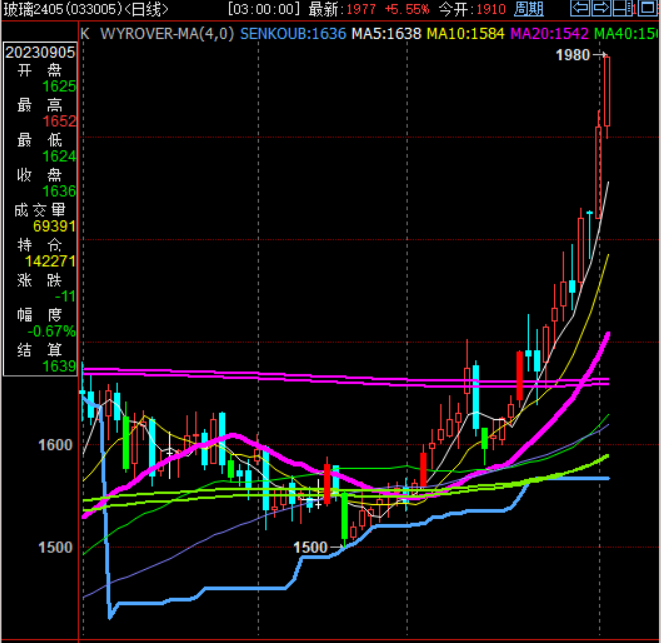661x643 pixels.
Task: Click the split-pane layout icon
Action: coord(624,9)
